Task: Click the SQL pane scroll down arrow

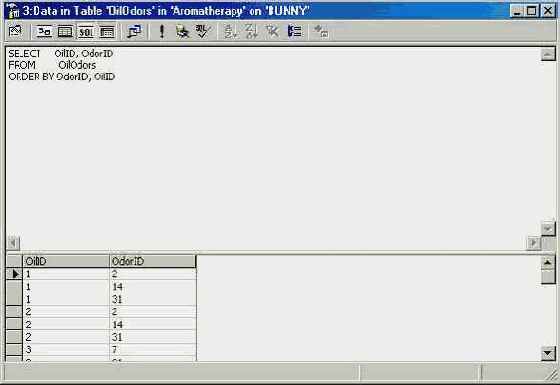Action: [548, 229]
